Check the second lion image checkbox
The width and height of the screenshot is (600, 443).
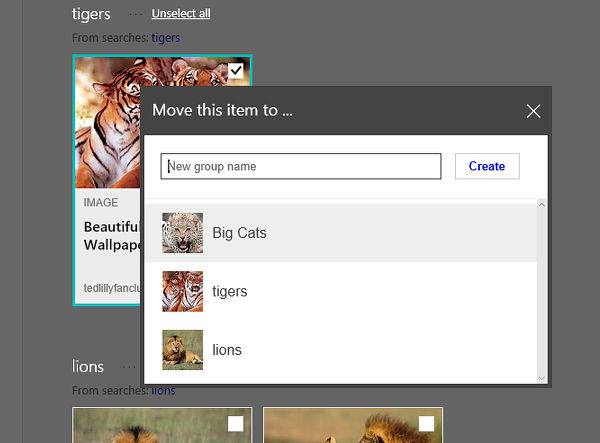[x=426, y=423]
